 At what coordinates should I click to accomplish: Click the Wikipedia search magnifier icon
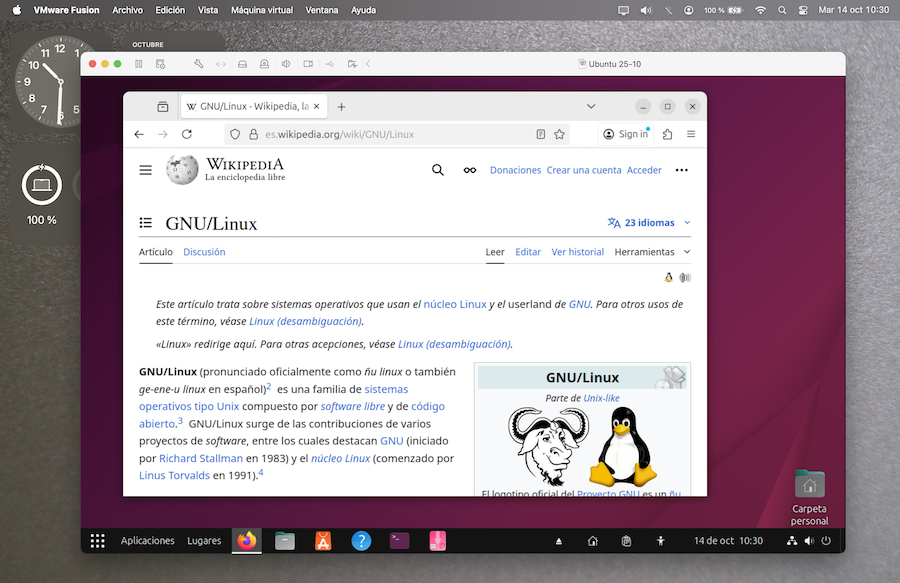click(437, 170)
